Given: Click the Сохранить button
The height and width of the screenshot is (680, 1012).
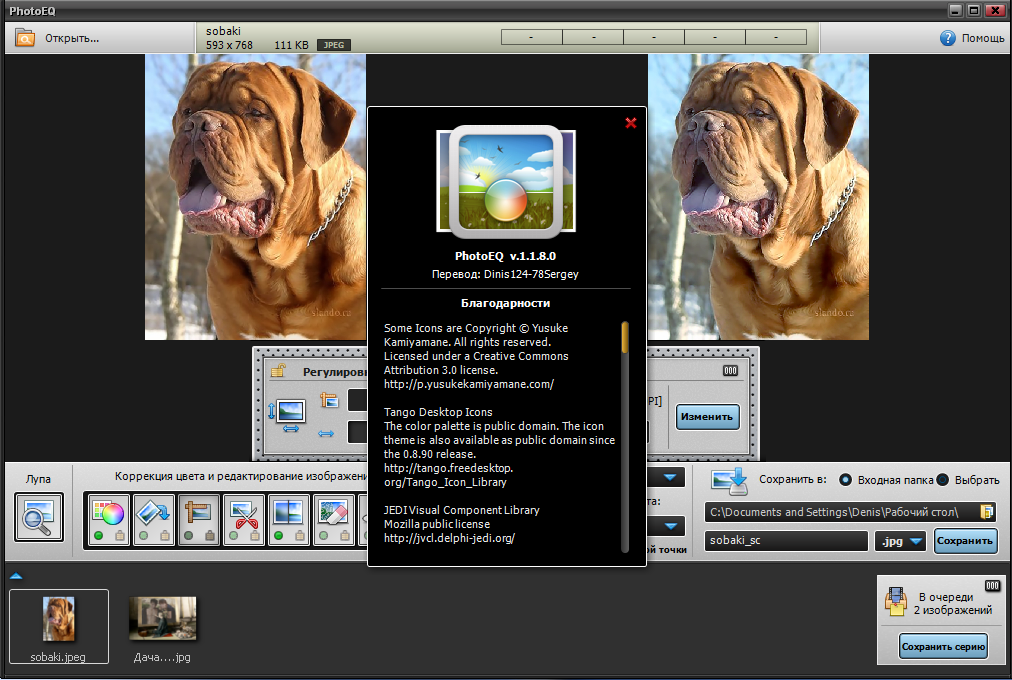Looking at the screenshot, I should (965, 541).
